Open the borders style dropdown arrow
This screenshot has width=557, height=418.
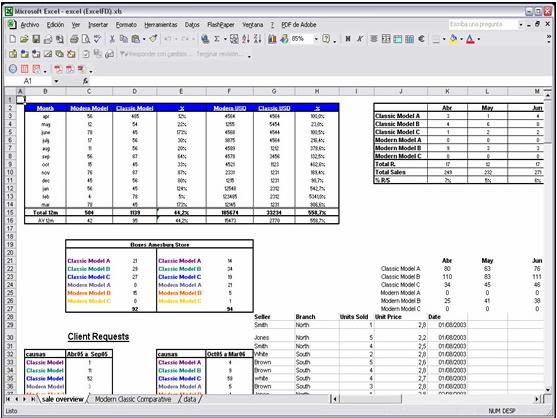tap(444, 39)
